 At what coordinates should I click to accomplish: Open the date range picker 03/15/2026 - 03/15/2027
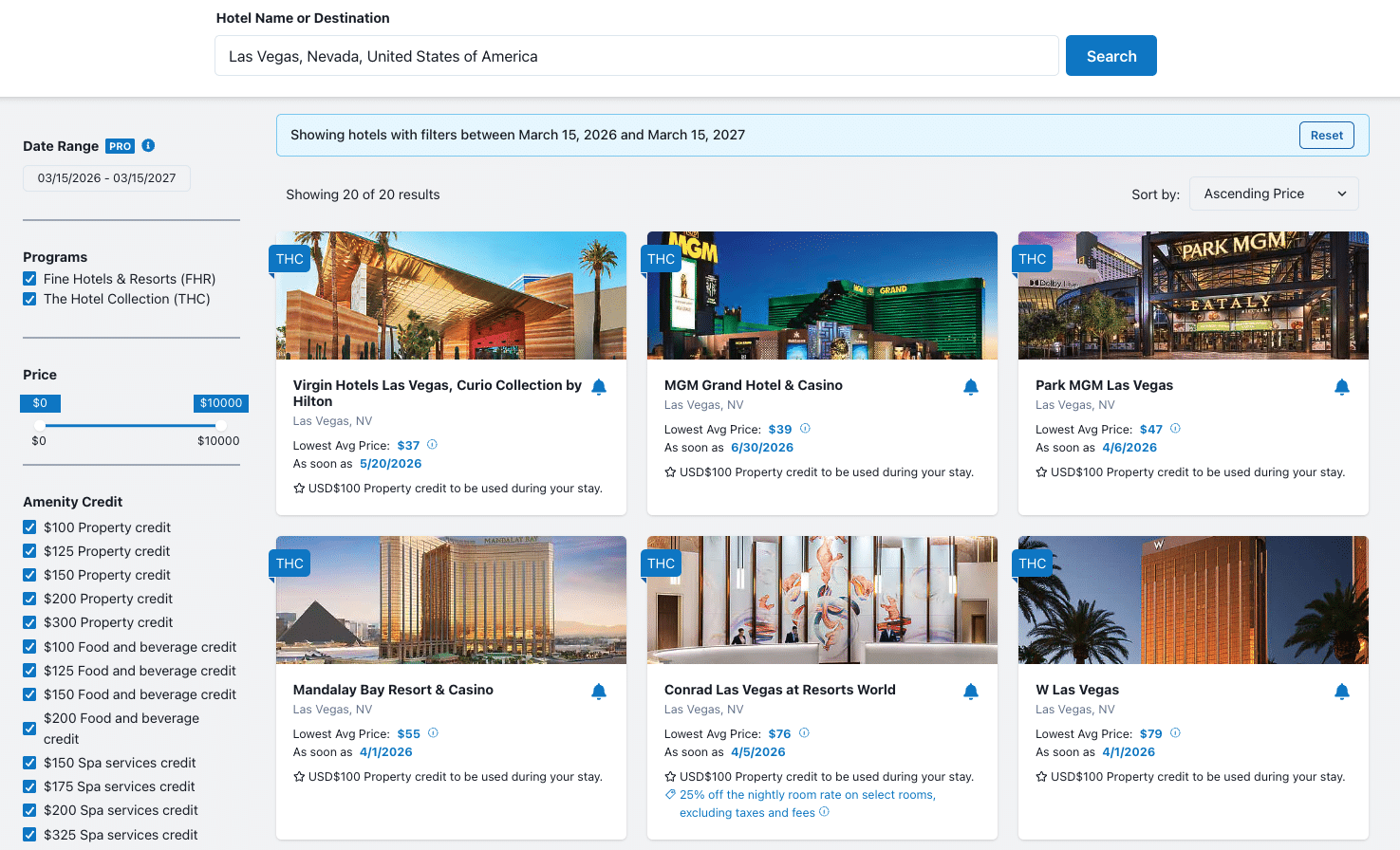pos(106,178)
